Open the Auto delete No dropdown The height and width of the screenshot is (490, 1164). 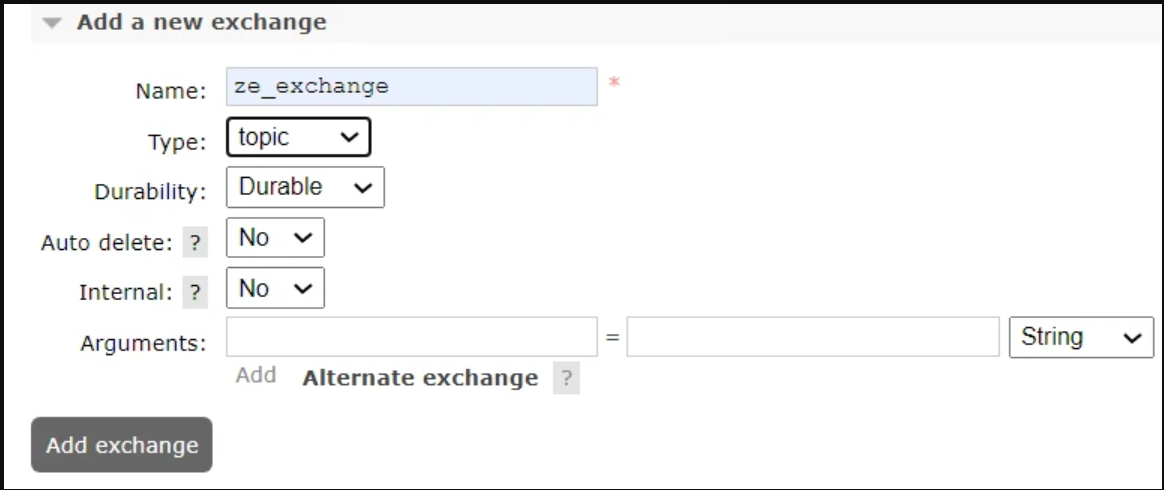point(275,238)
